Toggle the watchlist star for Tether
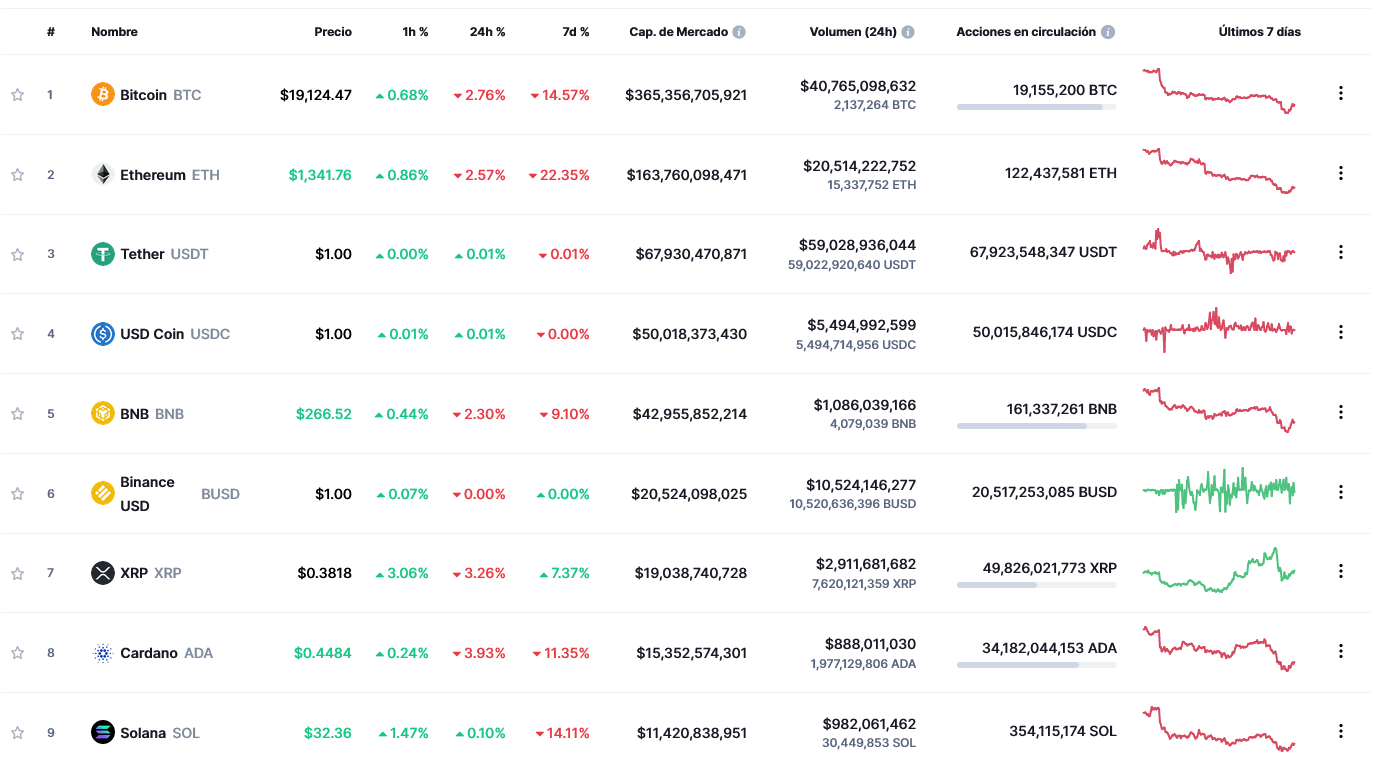Image resolution: width=1399 pixels, height=762 pixels. (18, 254)
